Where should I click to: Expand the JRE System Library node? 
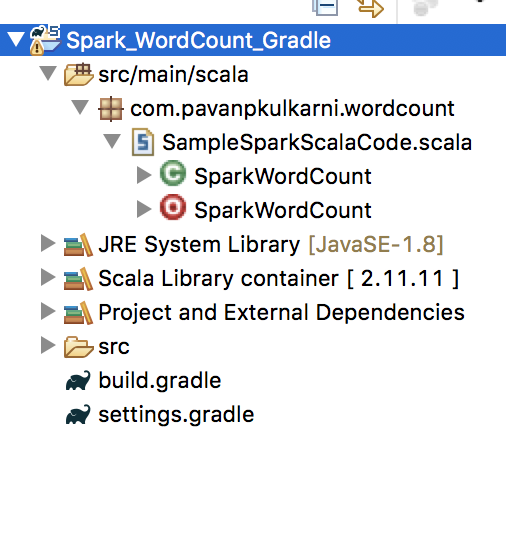(x=48, y=243)
